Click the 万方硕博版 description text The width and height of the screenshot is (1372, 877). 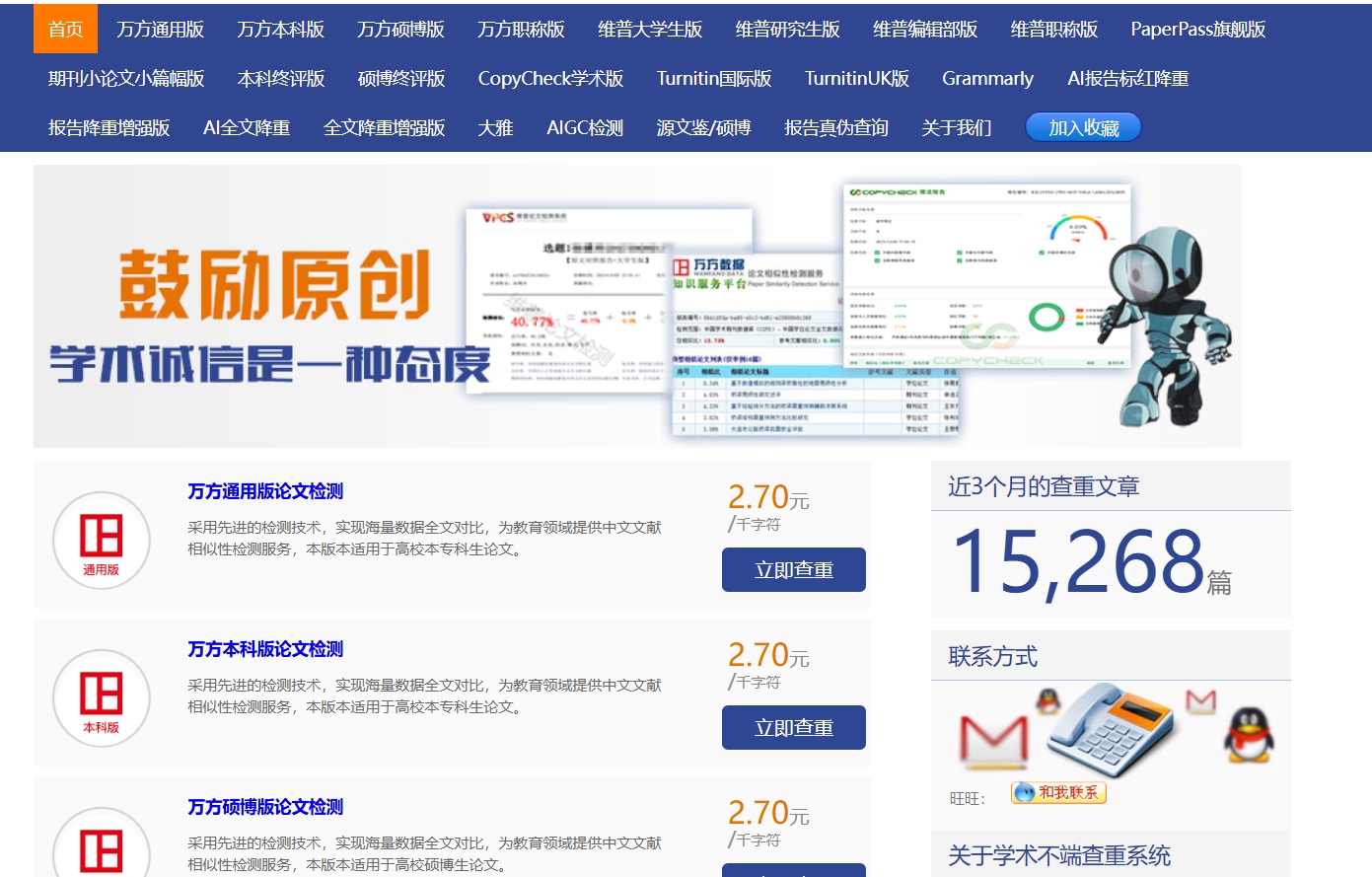coord(424,853)
